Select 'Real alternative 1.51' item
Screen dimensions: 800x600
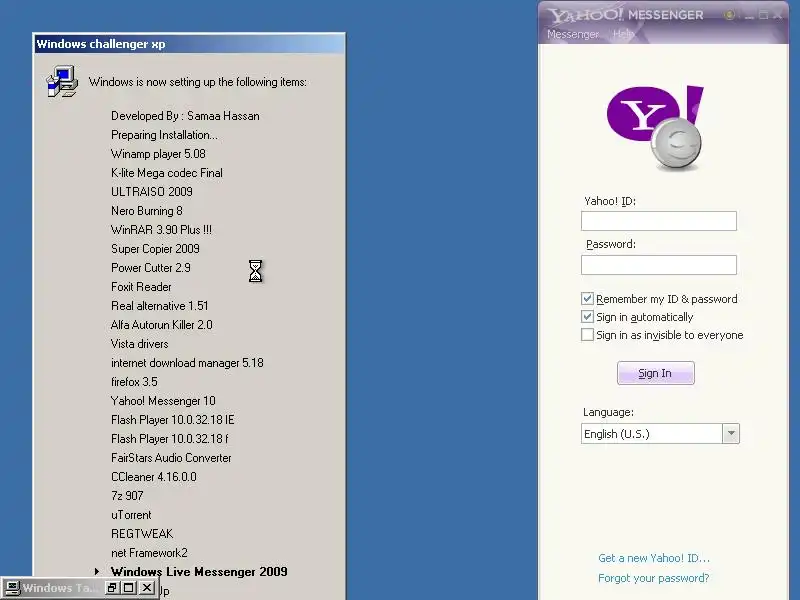coord(160,306)
